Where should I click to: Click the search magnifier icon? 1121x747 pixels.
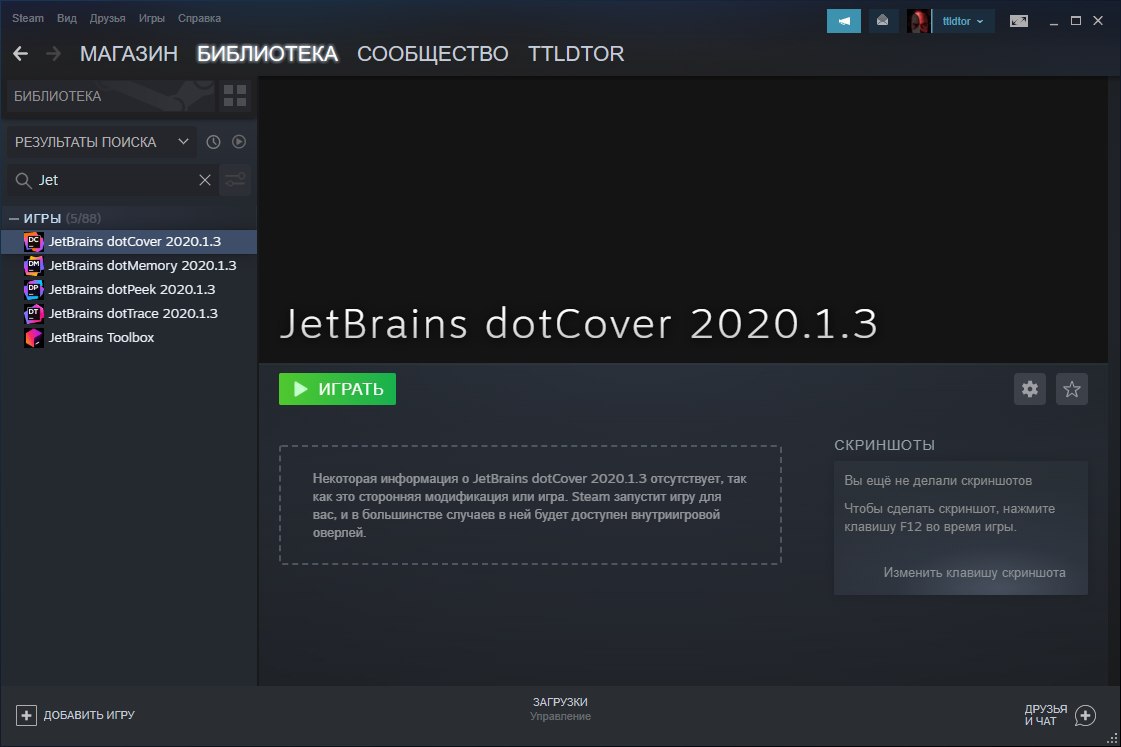coord(24,180)
